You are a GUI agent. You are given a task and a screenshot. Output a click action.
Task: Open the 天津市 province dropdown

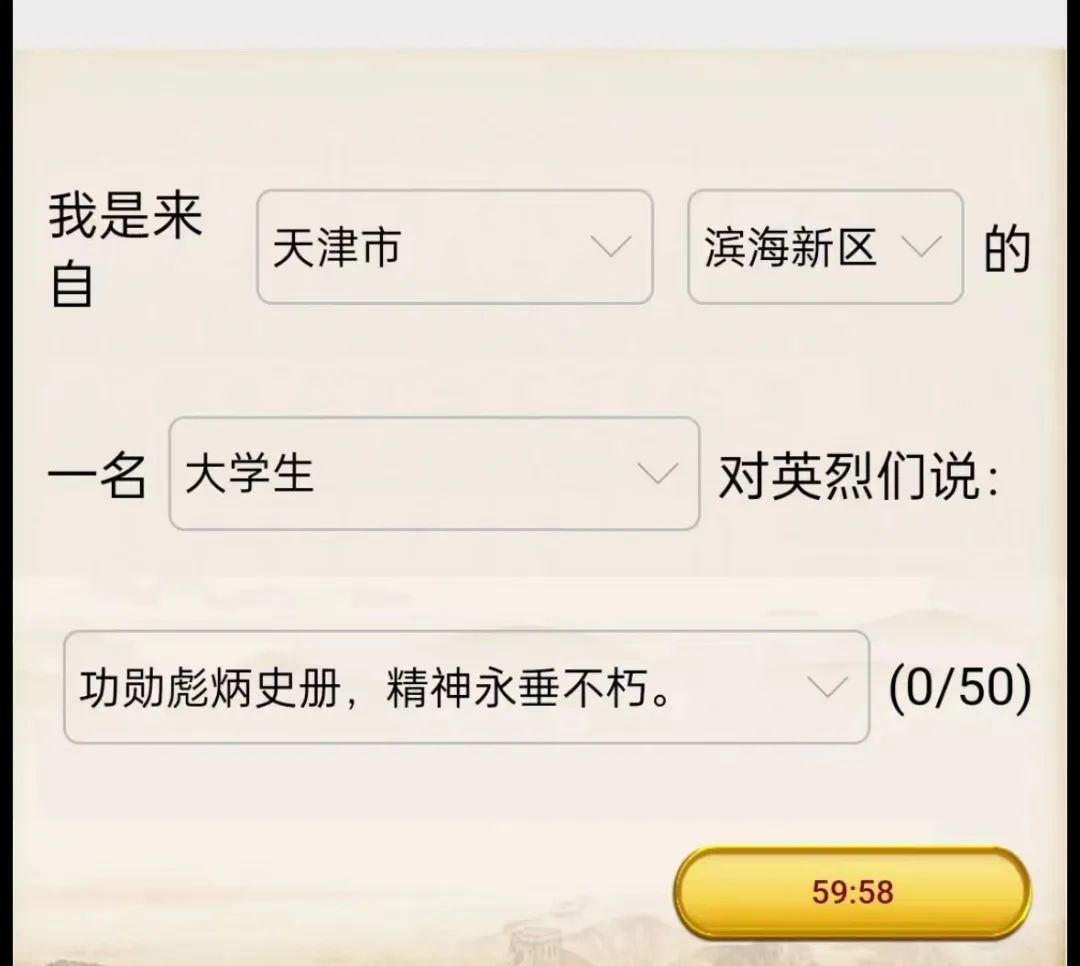coord(454,247)
